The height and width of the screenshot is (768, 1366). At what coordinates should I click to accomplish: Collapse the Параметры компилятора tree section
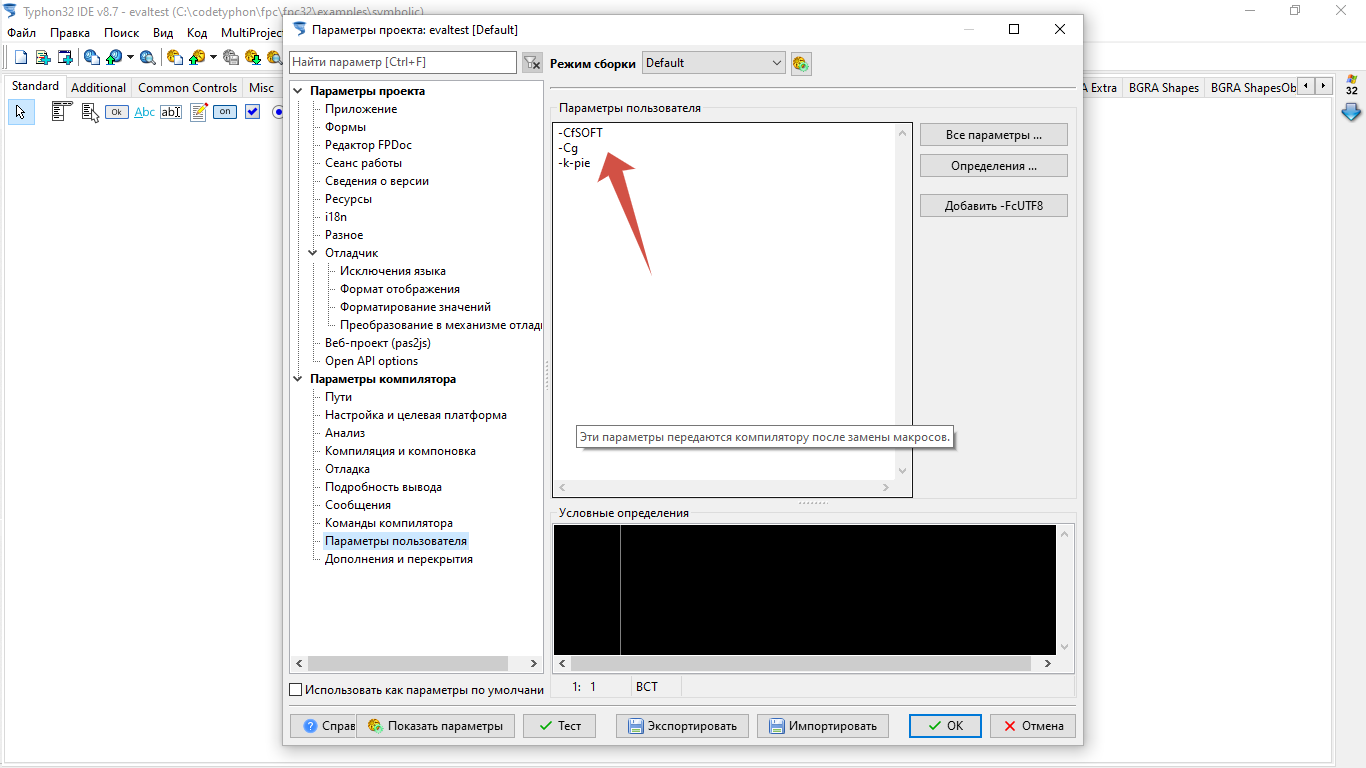[x=298, y=379]
